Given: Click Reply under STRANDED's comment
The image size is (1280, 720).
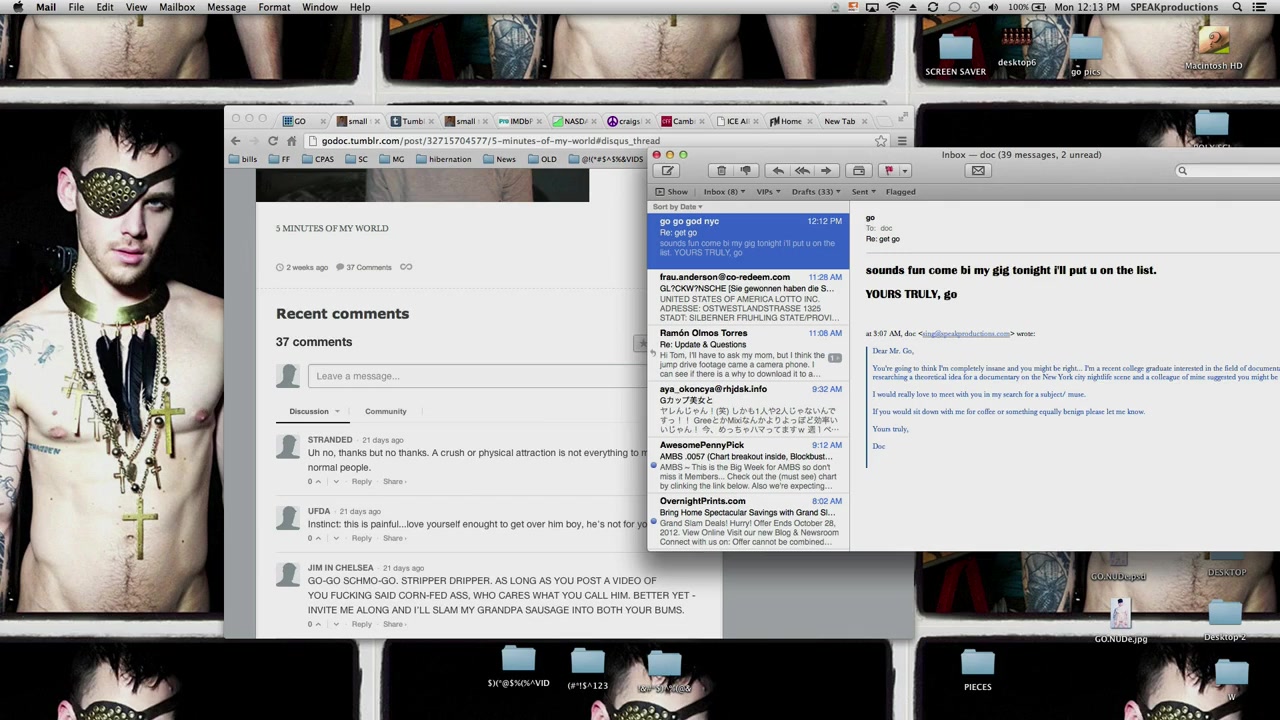Looking at the screenshot, I should 361,482.
